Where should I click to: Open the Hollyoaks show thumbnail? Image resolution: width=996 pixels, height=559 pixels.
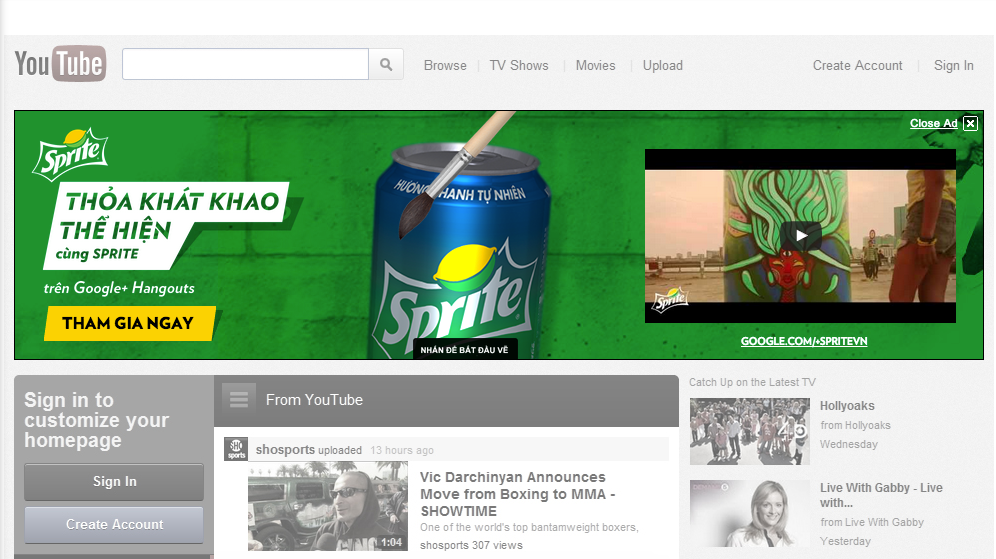750,431
